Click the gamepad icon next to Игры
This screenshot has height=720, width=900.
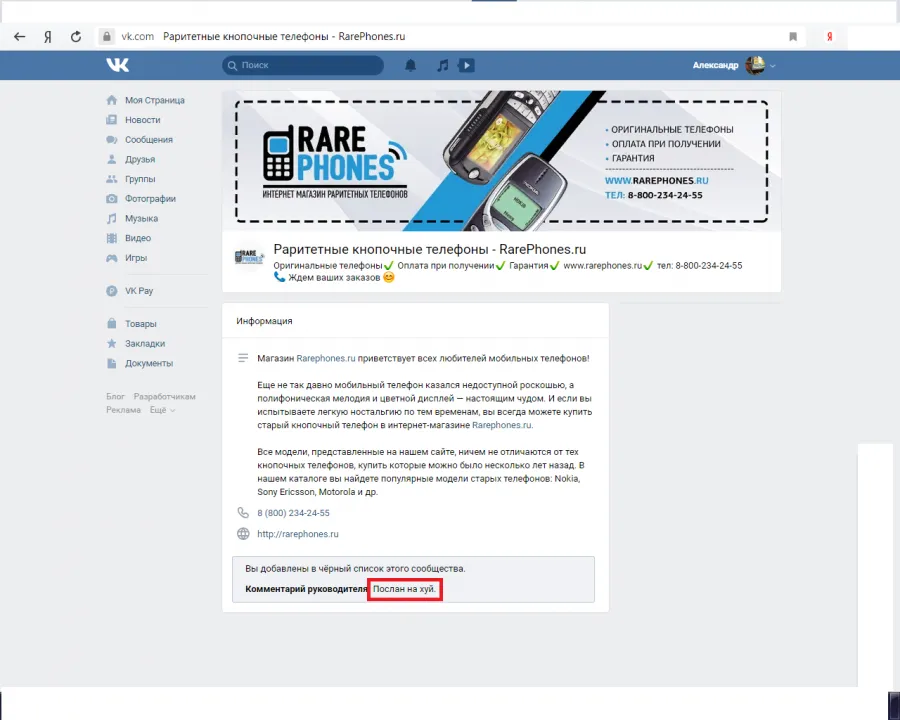[x=111, y=258]
